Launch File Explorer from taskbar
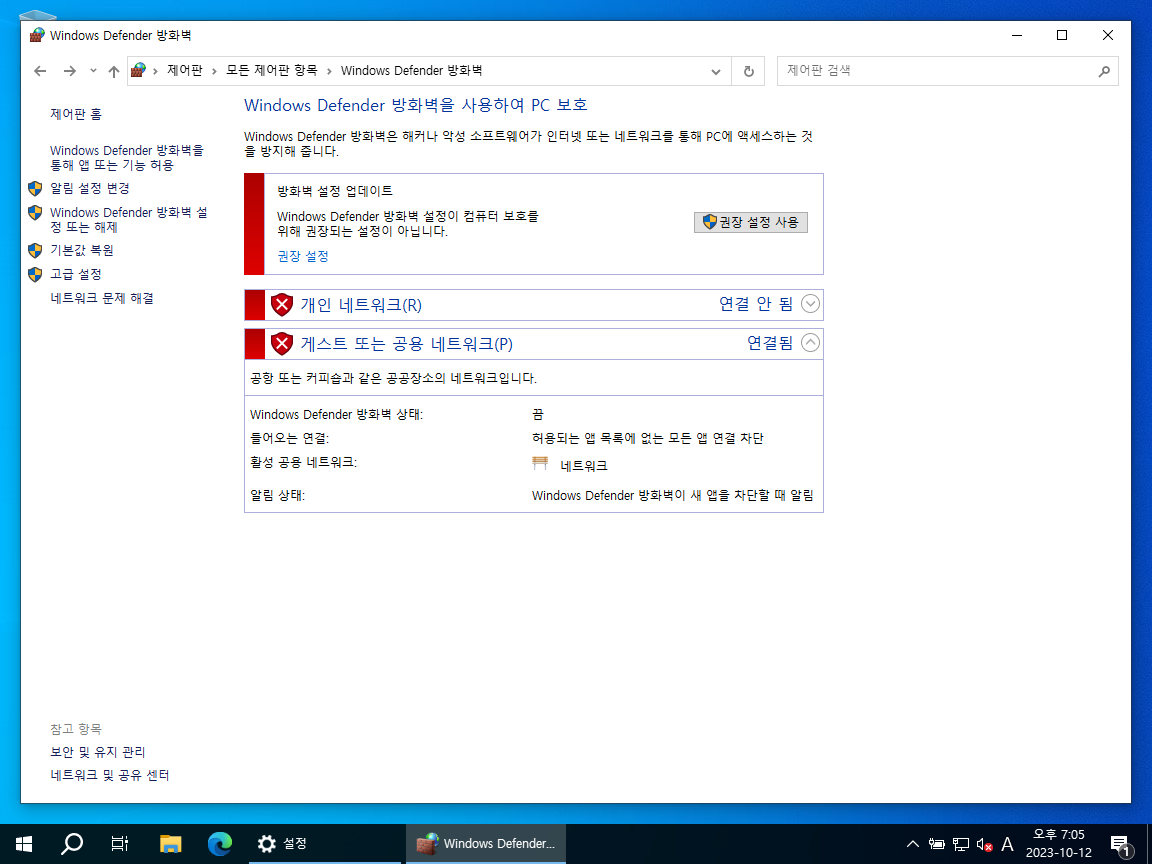The width and height of the screenshot is (1152, 864). click(x=170, y=843)
